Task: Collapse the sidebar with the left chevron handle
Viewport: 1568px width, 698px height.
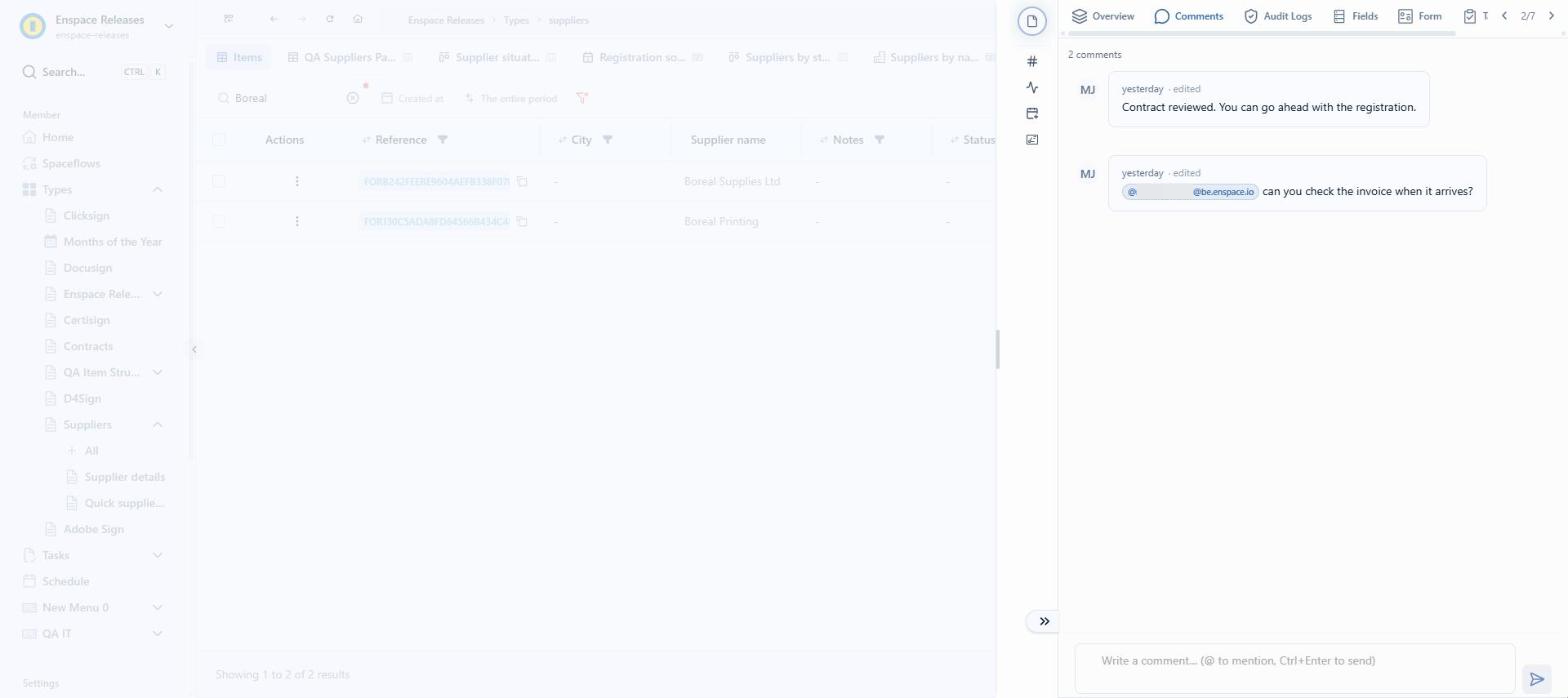Action: click(x=194, y=349)
